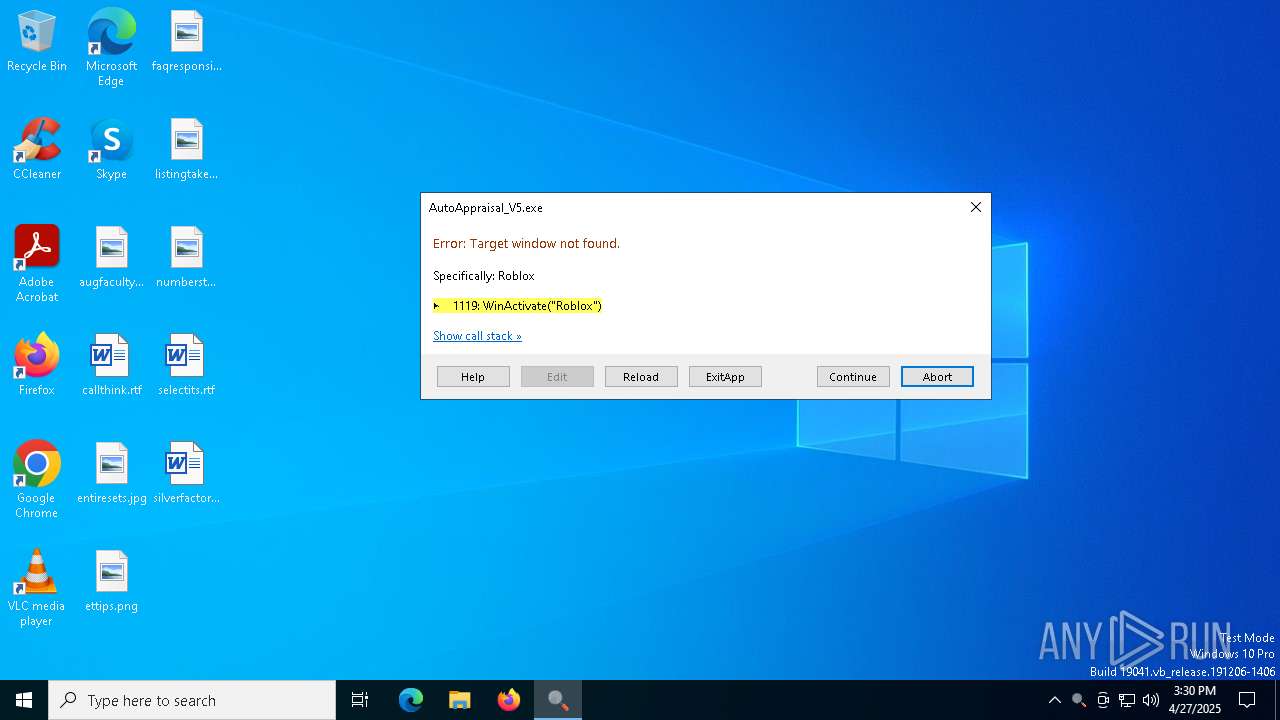The height and width of the screenshot is (720, 1280).
Task: Open Microsoft Edge desktop shortcut
Action: pos(111,48)
